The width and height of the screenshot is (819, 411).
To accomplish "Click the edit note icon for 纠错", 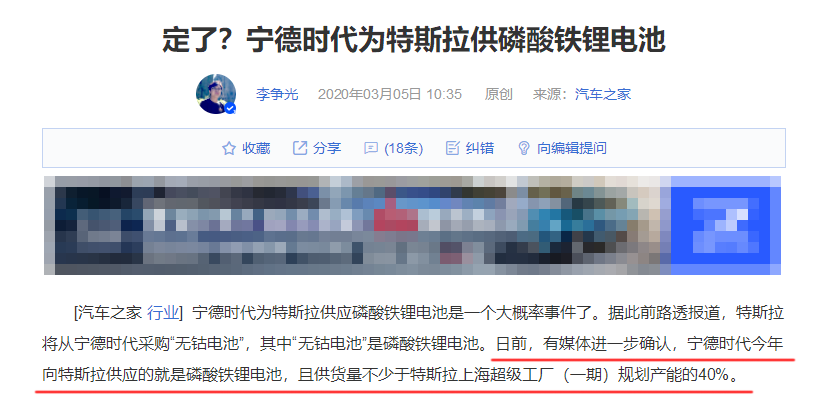I will click(x=452, y=148).
